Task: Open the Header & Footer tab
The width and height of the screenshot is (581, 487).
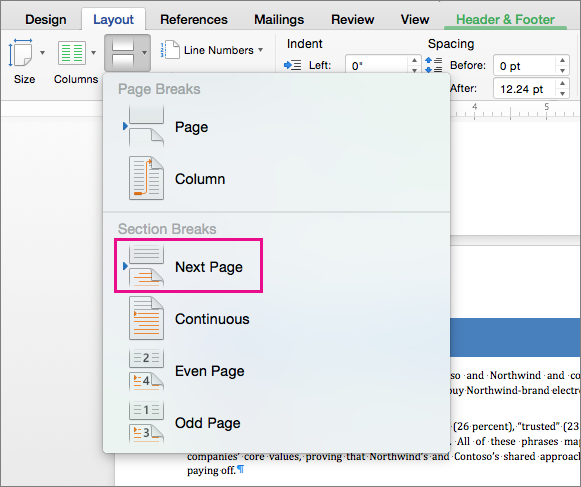Action: (505, 19)
